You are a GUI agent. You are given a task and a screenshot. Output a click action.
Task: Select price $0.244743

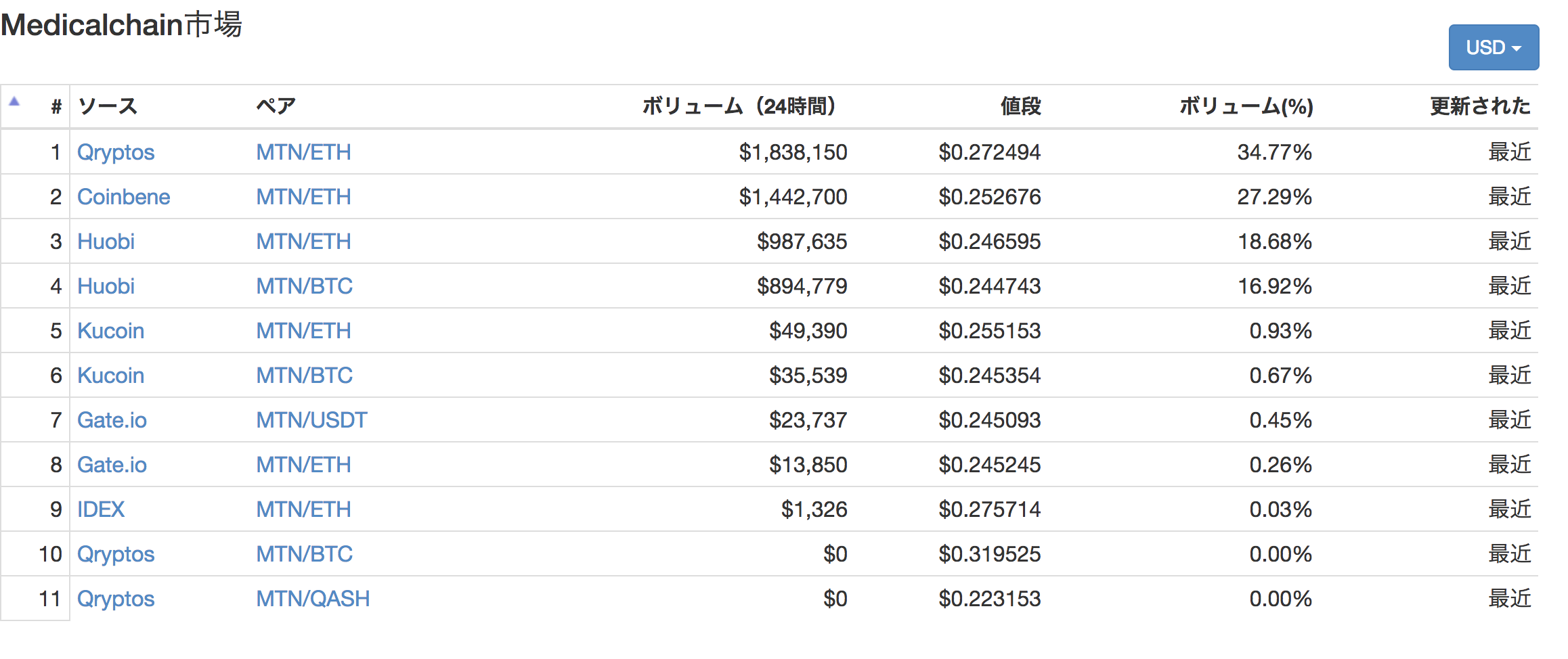[990, 286]
